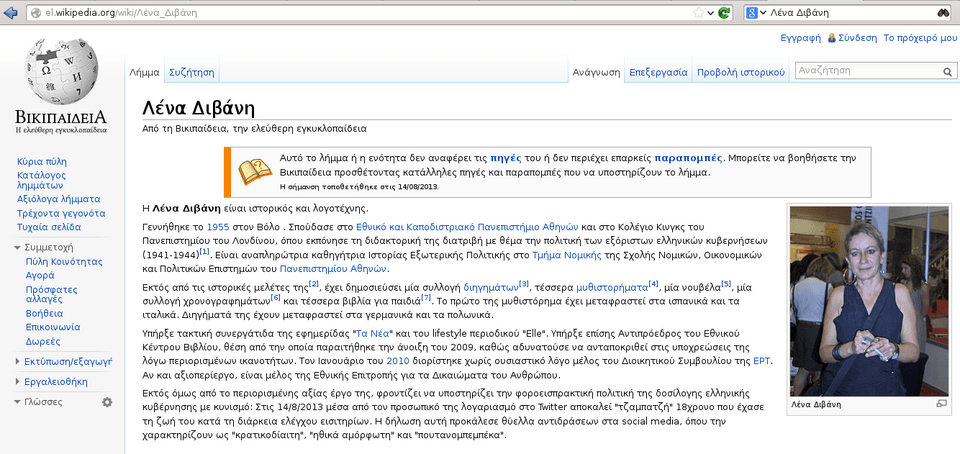960x454 pixels.
Task: Click the Google search engine icon
Action: pyautogui.click(x=752, y=13)
